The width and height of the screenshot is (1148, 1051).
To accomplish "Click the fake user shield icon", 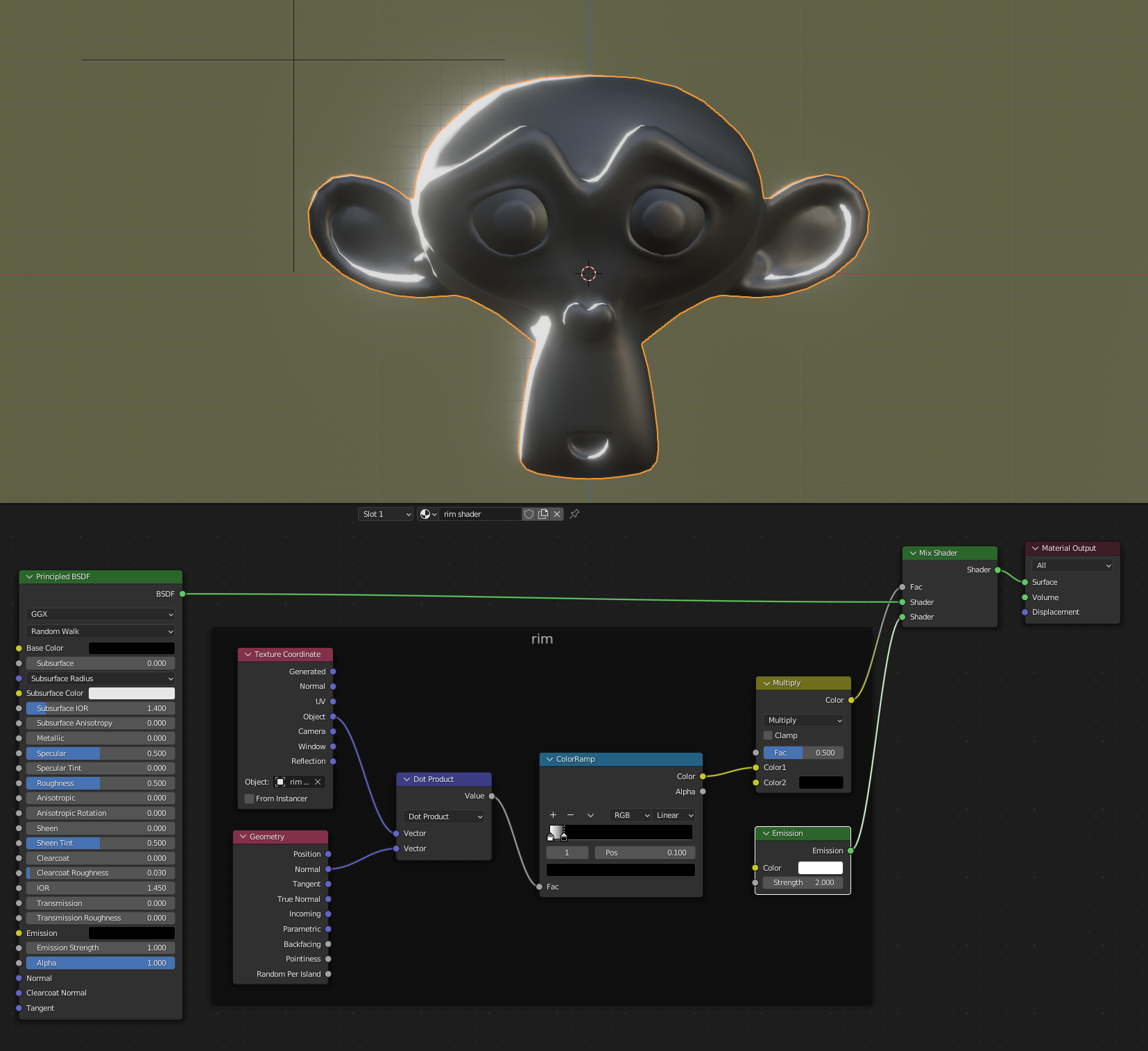I will [x=529, y=514].
